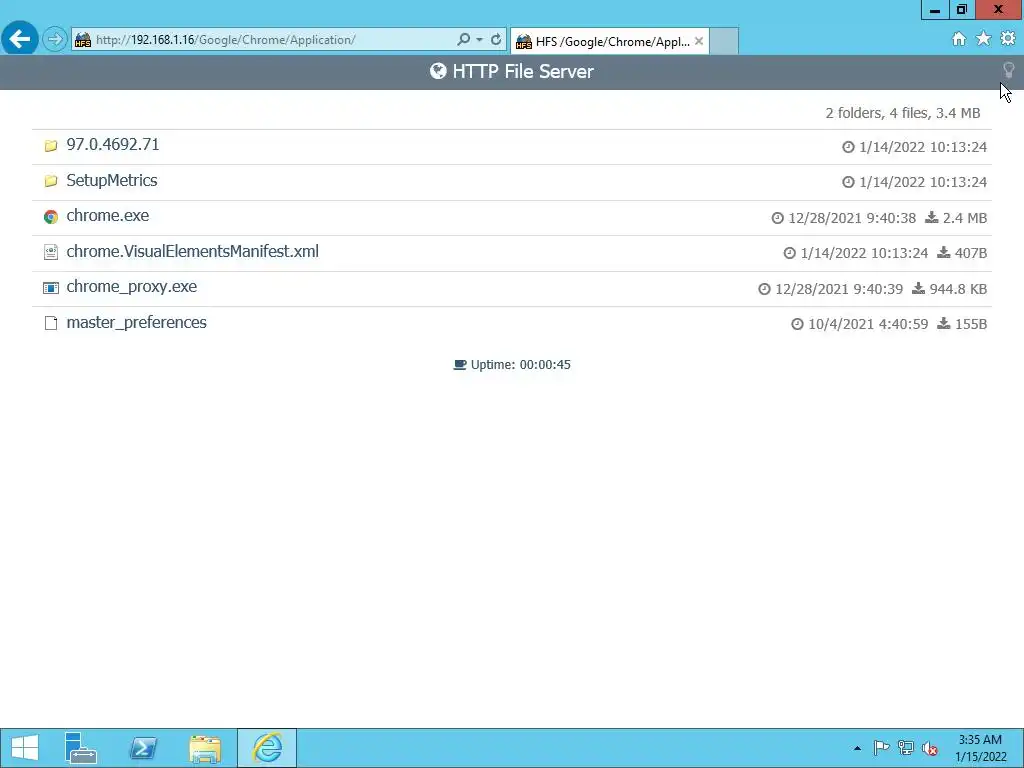Click the download icon next to 944.8 KB
Viewport: 1024px width, 768px height.
918,288
